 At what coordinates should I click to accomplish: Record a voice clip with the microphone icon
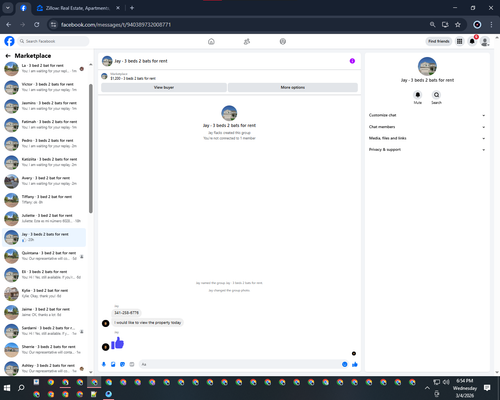104,364
